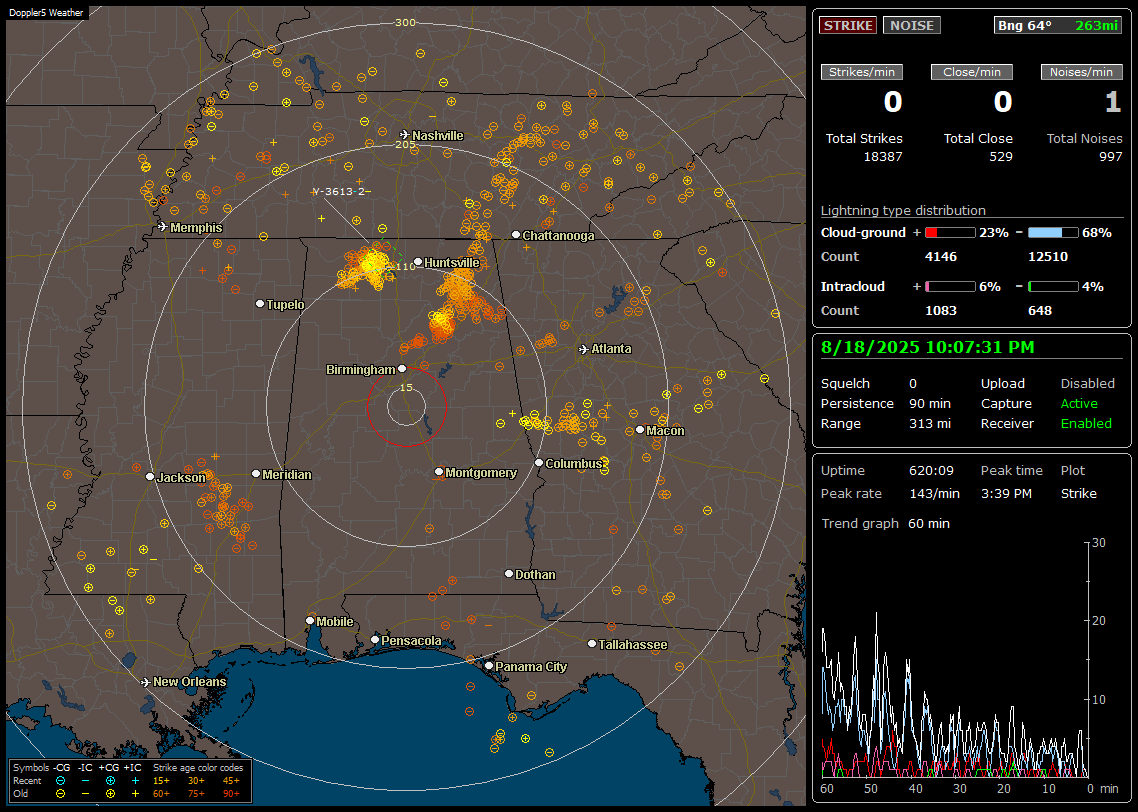Click the Memphis airport marker icon
The width and height of the screenshot is (1138, 812).
pyautogui.click(x=163, y=227)
